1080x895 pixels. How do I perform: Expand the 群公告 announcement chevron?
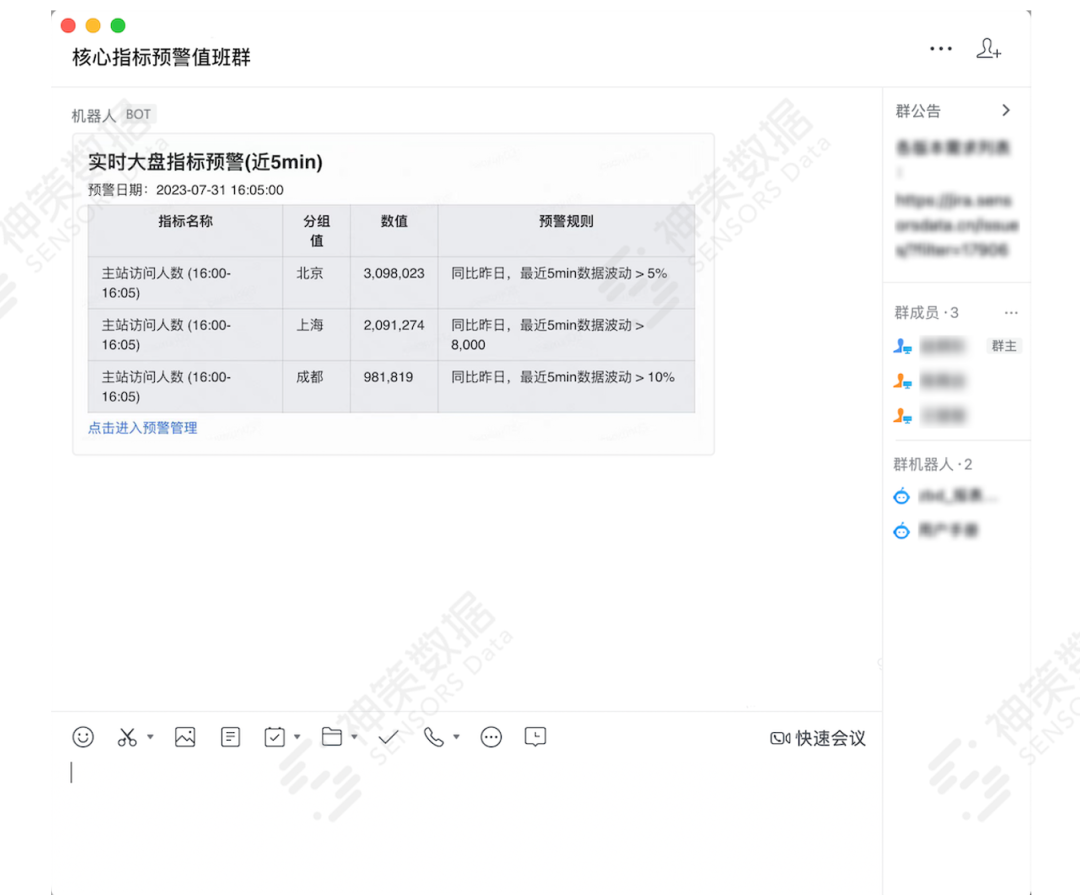[1007, 110]
